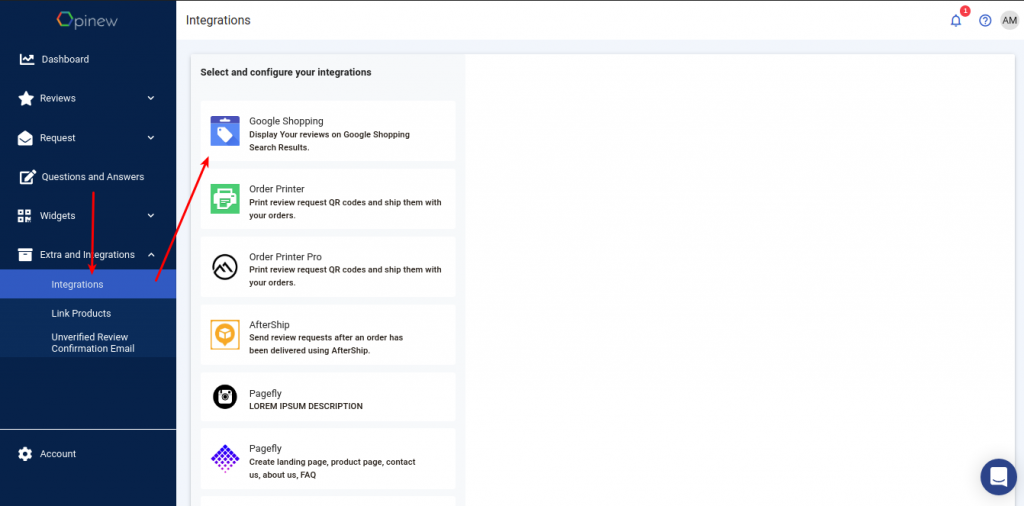This screenshot has width=1024, height=506.
Task: Open the chat support bubble
Action: click(x=999, y=477)
